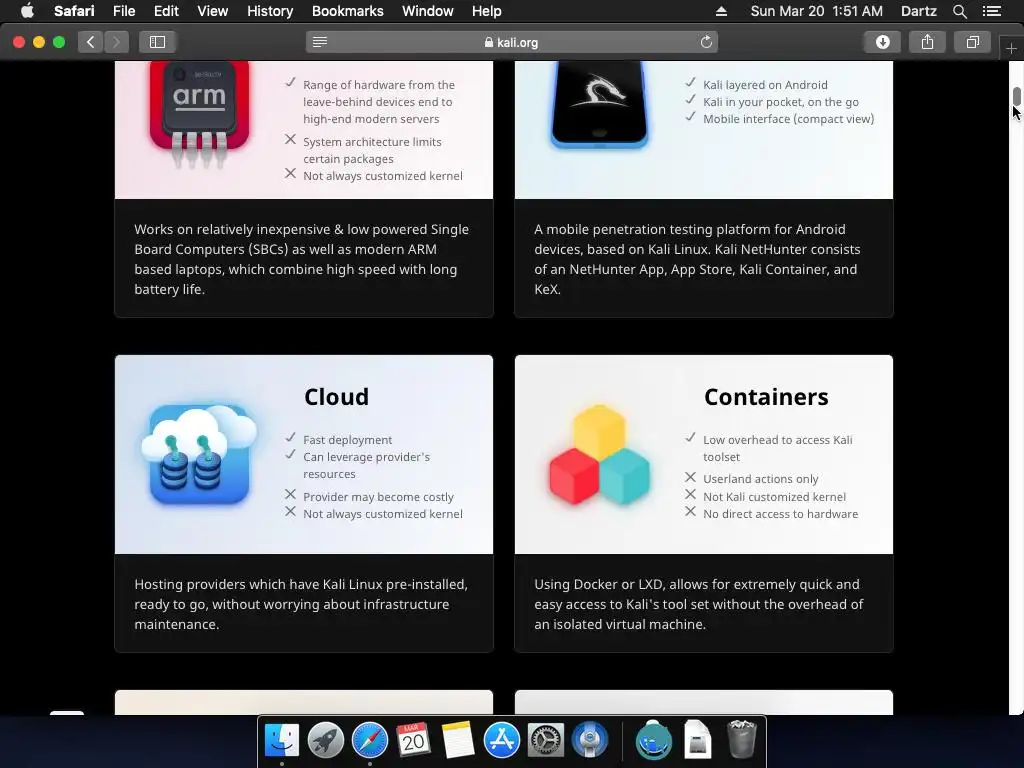Viewport: 1024px width, 768px height.
Task: Add a new tab with the plus button
Action: pos(1011,48)
